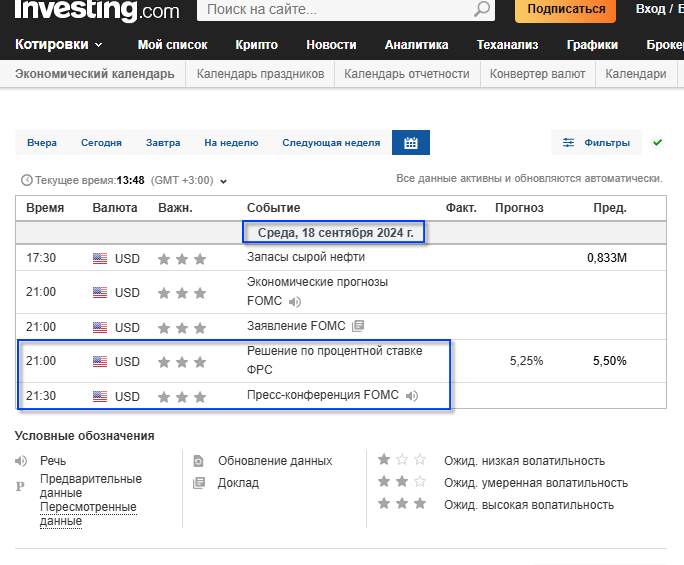Open the Мой список menu

pos(173,45)
